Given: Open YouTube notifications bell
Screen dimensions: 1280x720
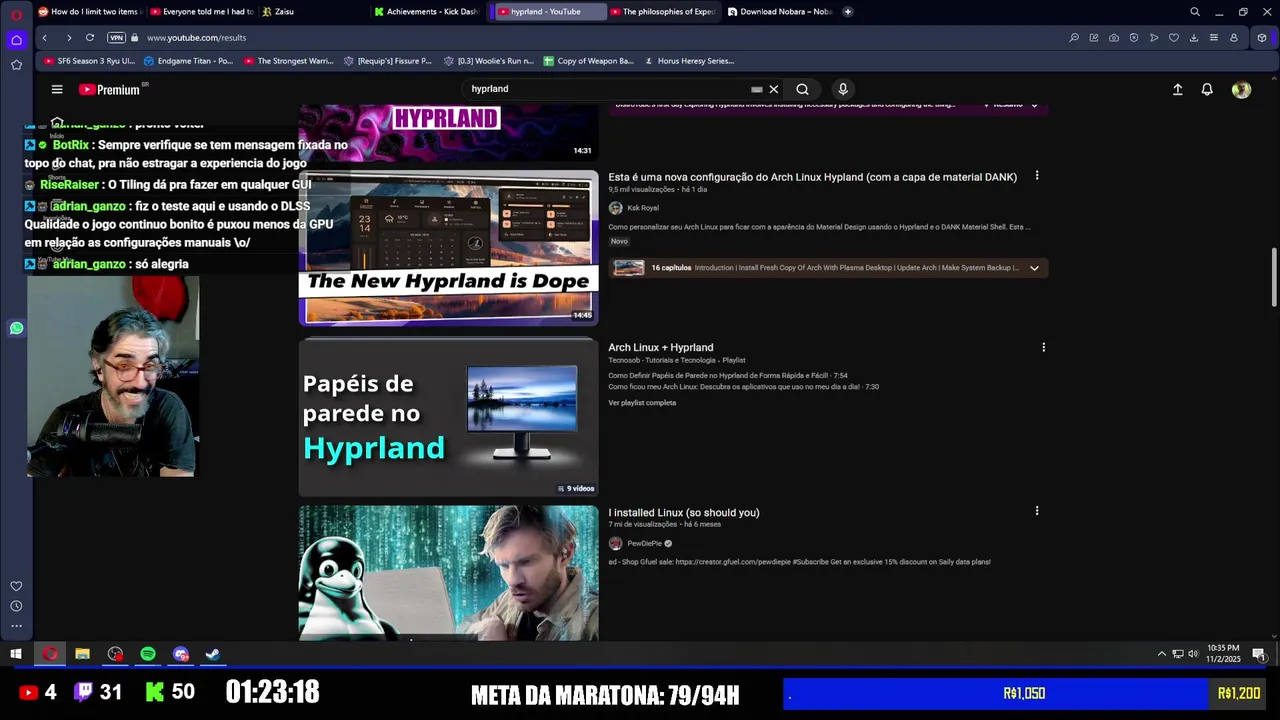Looking at the screenshot, I should click(1207, 89).
